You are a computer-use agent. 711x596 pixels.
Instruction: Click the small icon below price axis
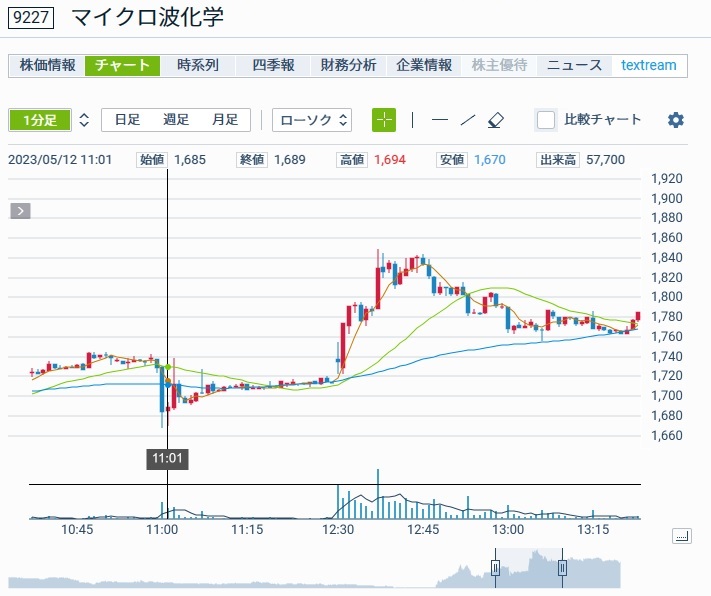pos(682,536)
